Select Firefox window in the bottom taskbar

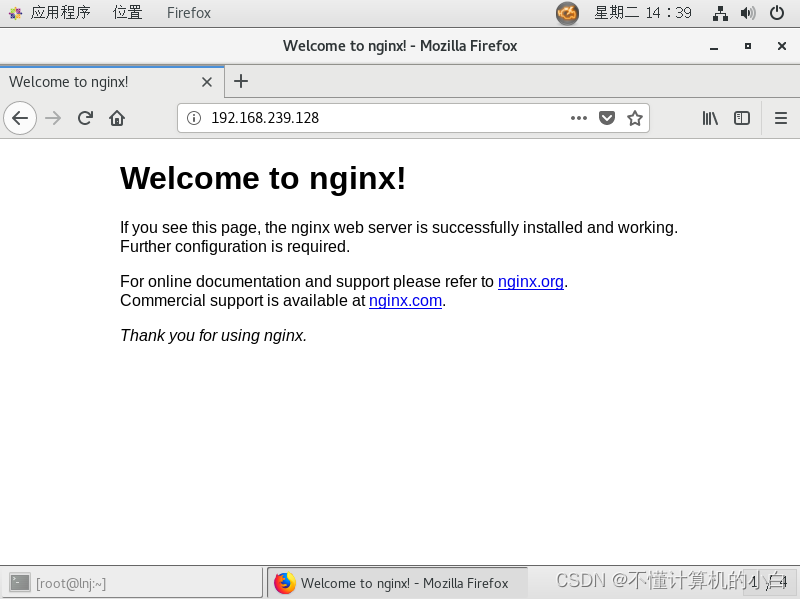pyautogui.click(x=397, y=583)
